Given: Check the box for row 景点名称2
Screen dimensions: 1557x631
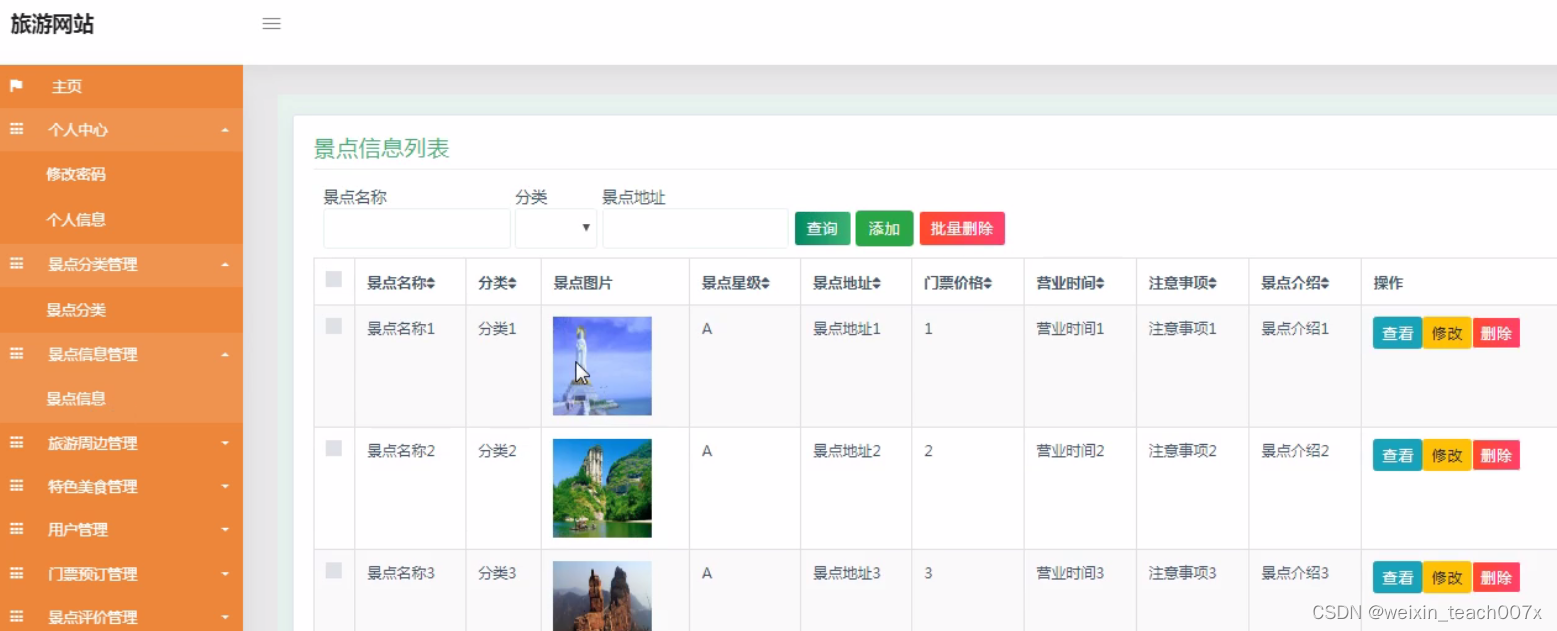Looking at the screenshot, I should click(334, 448).
